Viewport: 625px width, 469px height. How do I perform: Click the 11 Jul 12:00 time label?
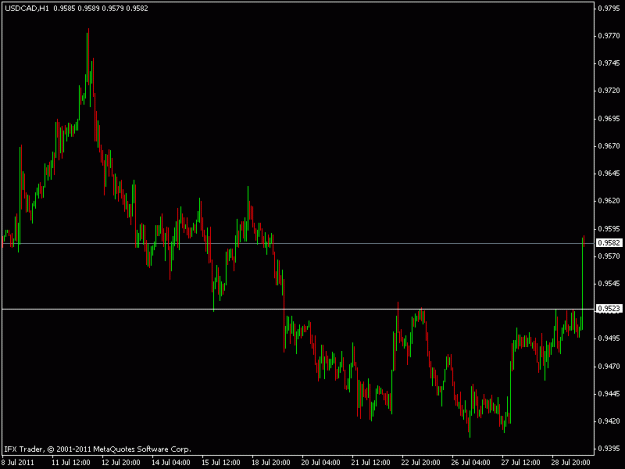[71, 462]
